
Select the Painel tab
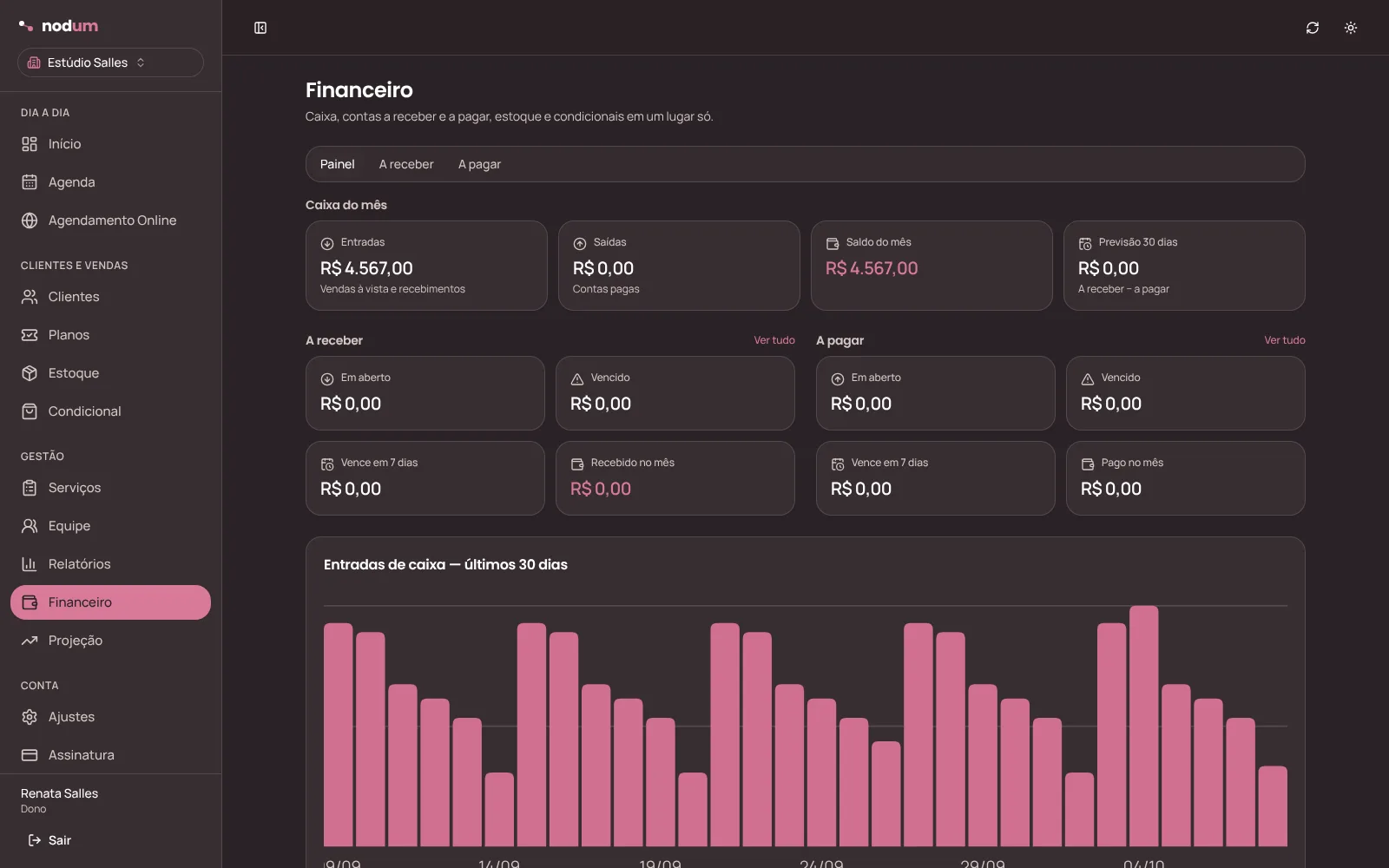pyautogui.click(x=338, y=164)
